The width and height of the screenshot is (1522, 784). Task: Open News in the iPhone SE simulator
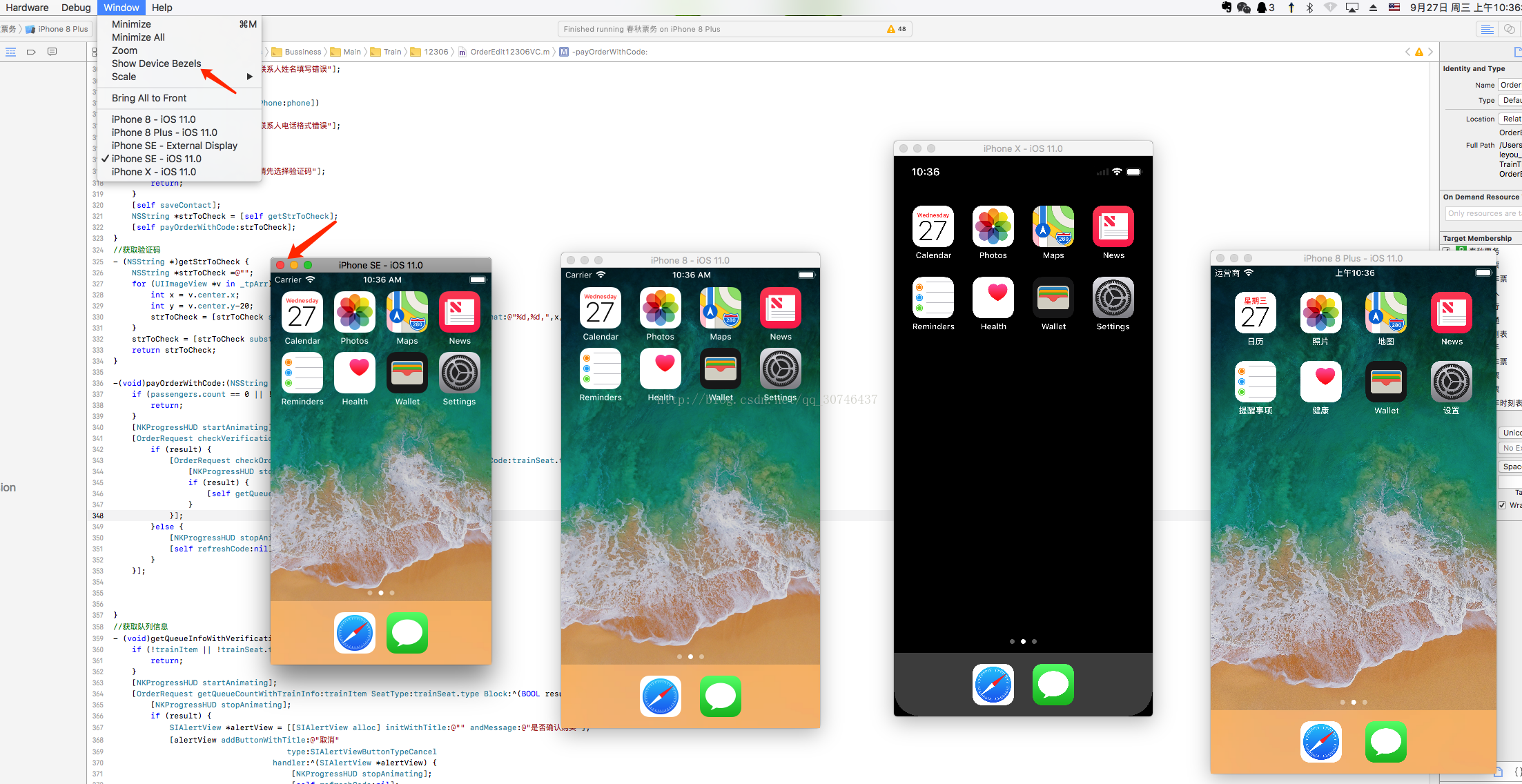pyautogui.click(x=460, y=312)
